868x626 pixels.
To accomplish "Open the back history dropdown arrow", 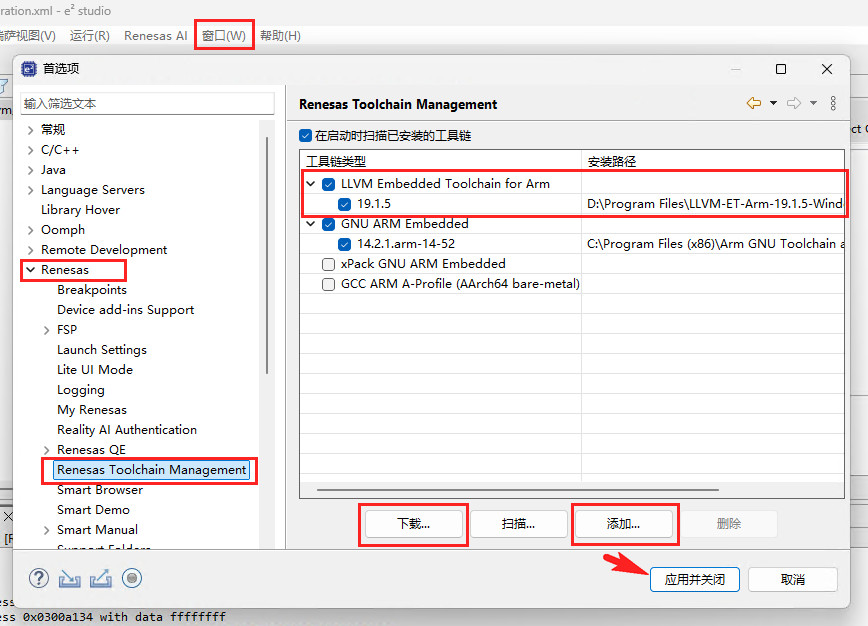I will click(x=773, y=103).
